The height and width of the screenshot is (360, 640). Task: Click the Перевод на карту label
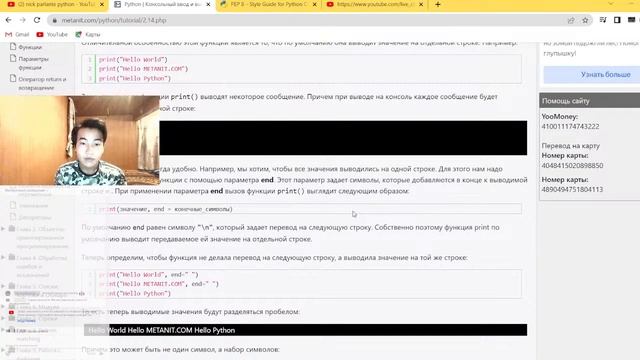[x=571, y=146]
